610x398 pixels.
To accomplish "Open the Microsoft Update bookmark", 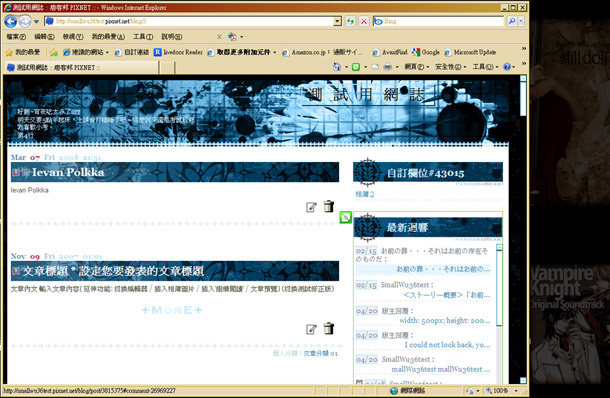I will 470,52.
